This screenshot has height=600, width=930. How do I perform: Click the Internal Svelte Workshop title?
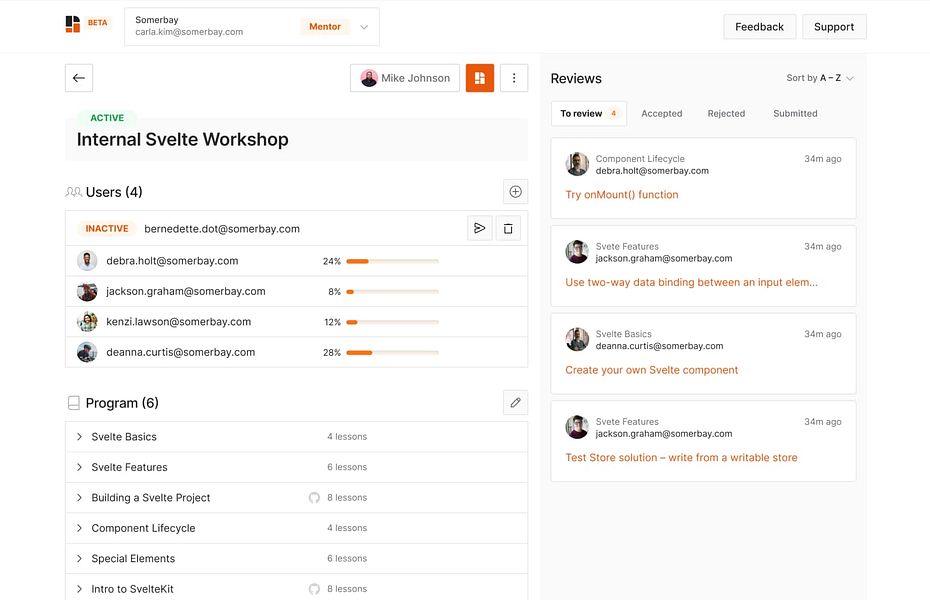coord(183,139)
